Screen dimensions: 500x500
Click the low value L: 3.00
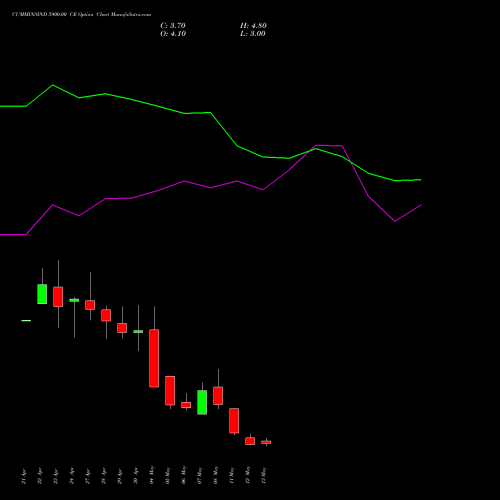click(253, 34)
